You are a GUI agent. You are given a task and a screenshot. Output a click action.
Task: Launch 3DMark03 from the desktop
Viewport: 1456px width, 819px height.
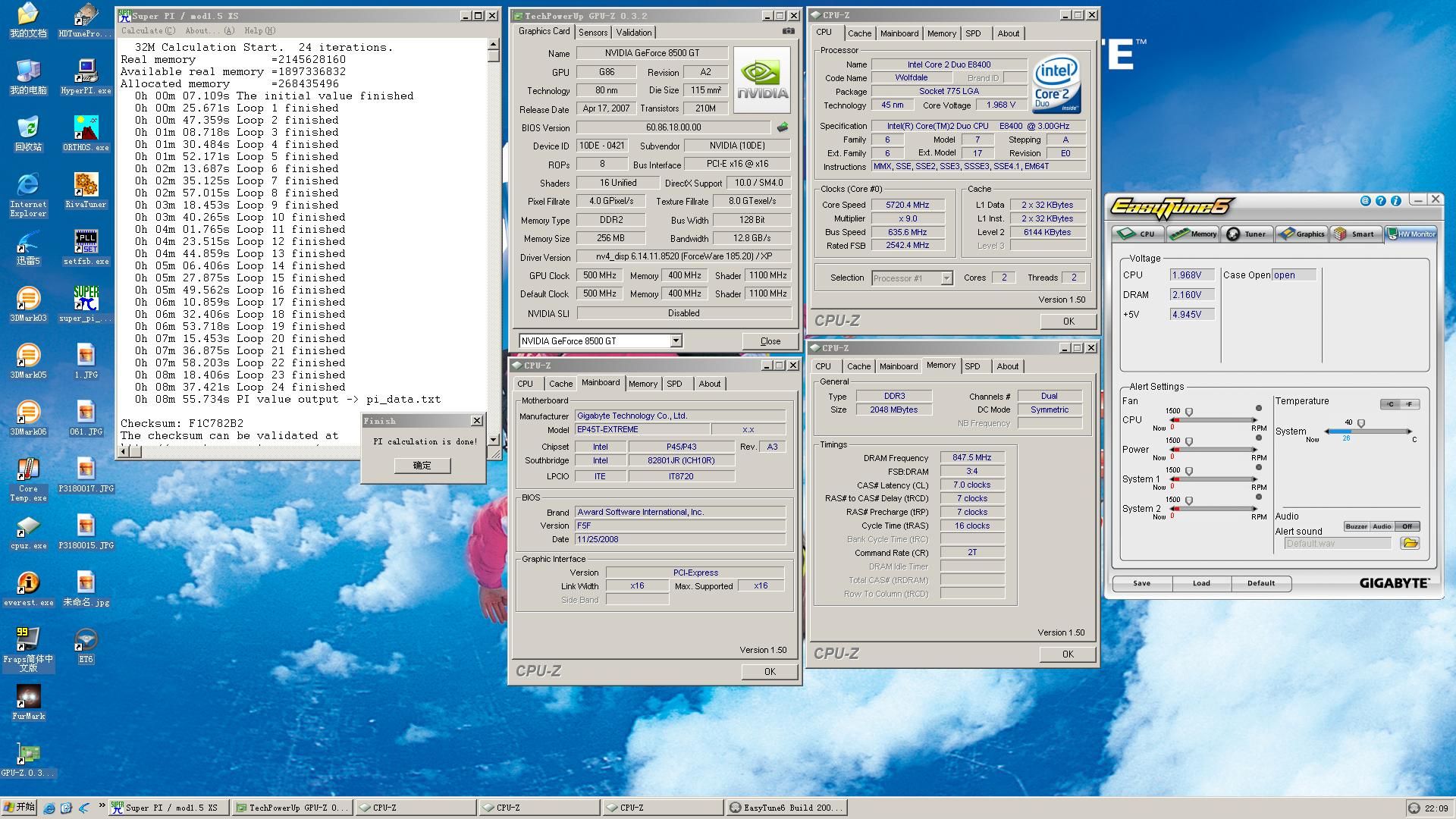click(x=28, y=304)
